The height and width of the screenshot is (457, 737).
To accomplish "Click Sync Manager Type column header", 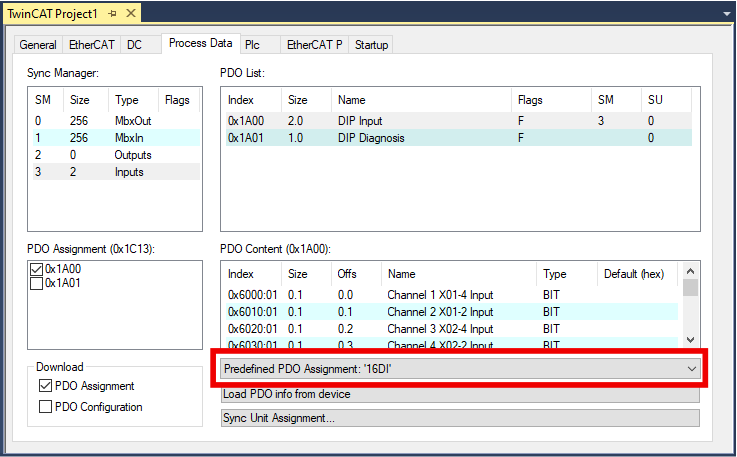I will [x=133, y=100].
